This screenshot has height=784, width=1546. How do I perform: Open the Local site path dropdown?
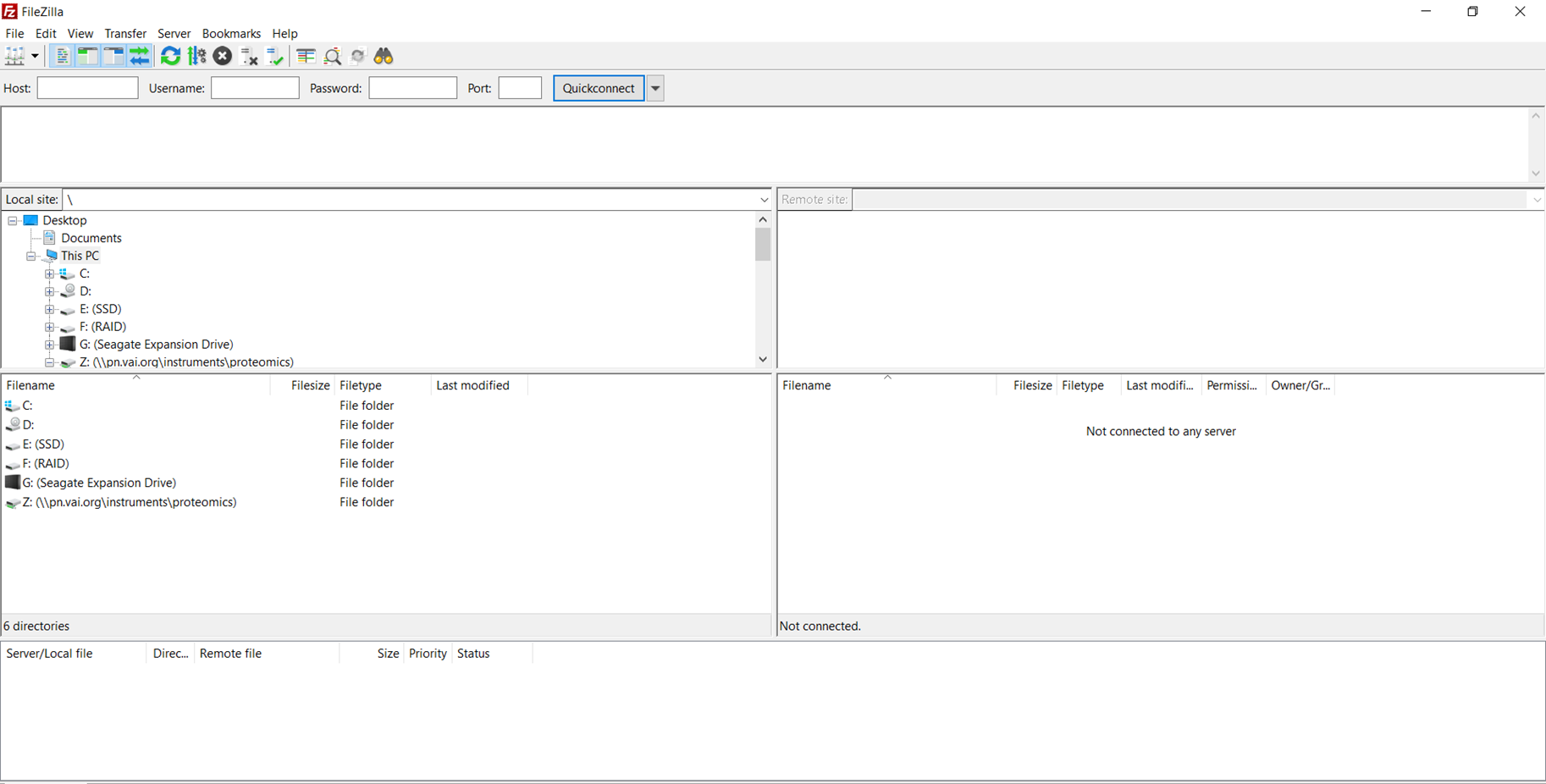(x=764, y=200)
